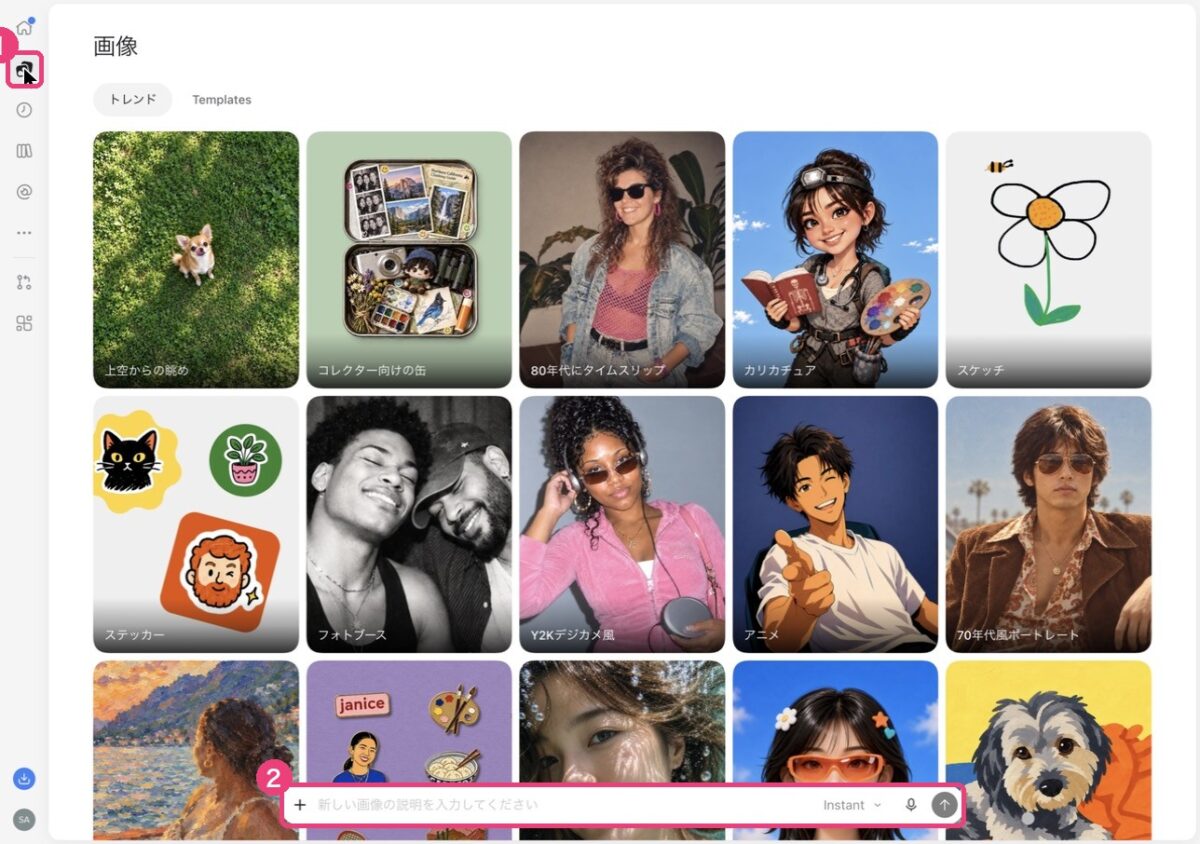Image resolution: width=1200 pixels, height=844 pixels.
Task: Open the branch merge icon in sidebar
Action: pyautogui.click(x=24, y=282)
